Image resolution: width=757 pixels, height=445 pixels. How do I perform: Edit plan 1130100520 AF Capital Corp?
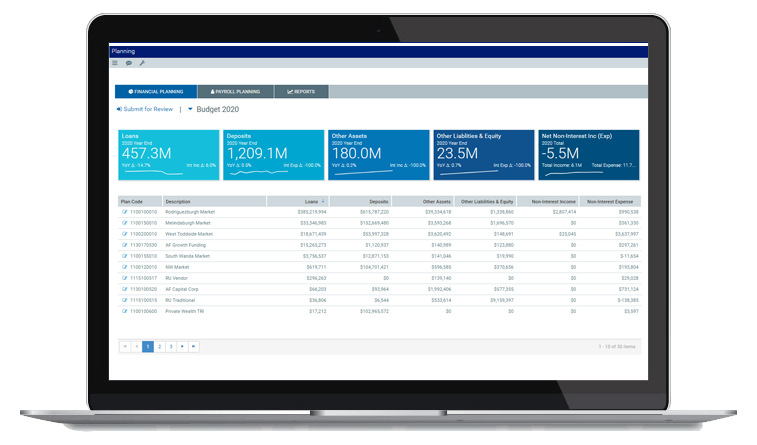click(125, 289)
